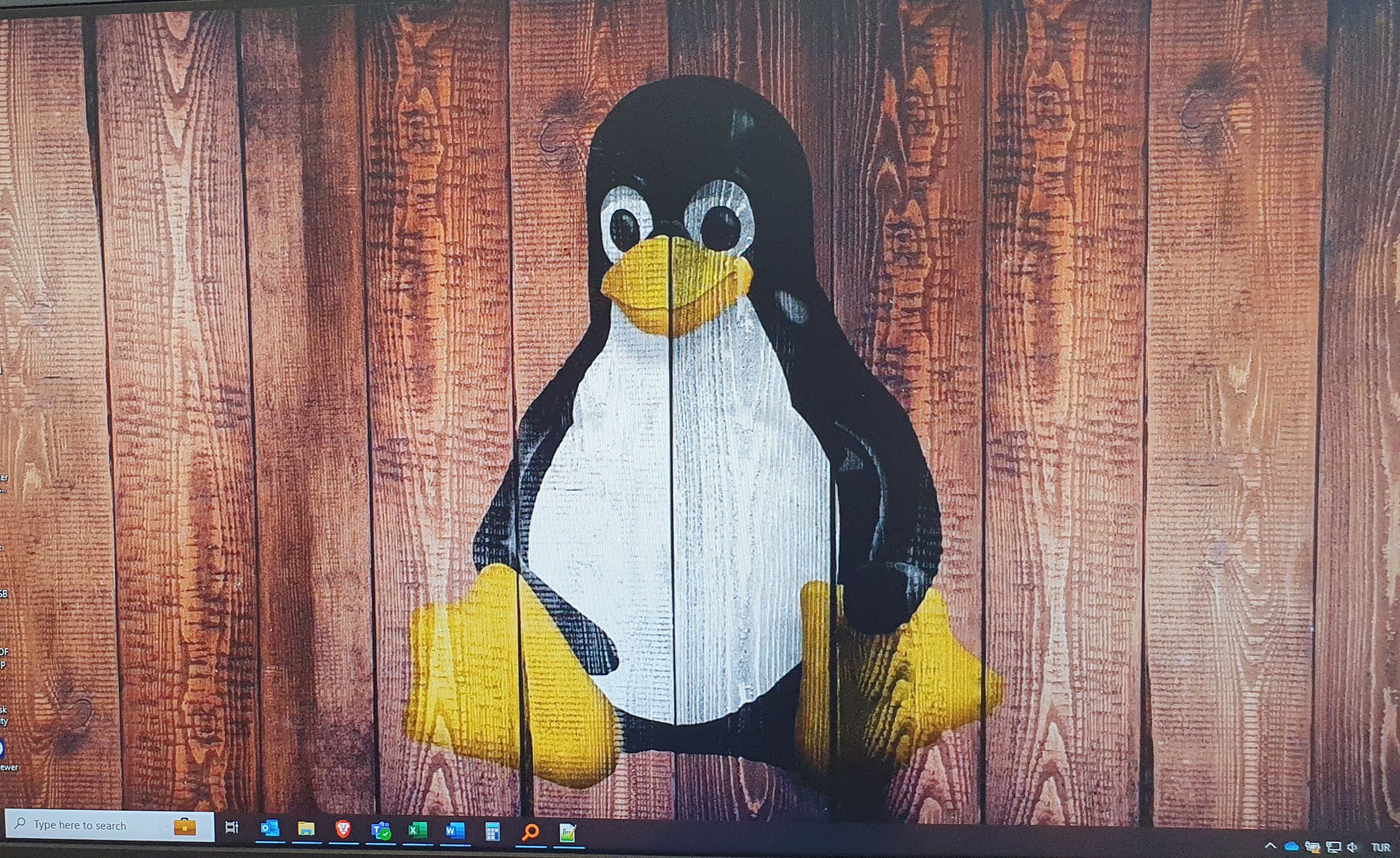The width and height of the screenshot is (1400, 858).
Task: Open File Explorer from the taskbar
Action: [x=306, y=829]
